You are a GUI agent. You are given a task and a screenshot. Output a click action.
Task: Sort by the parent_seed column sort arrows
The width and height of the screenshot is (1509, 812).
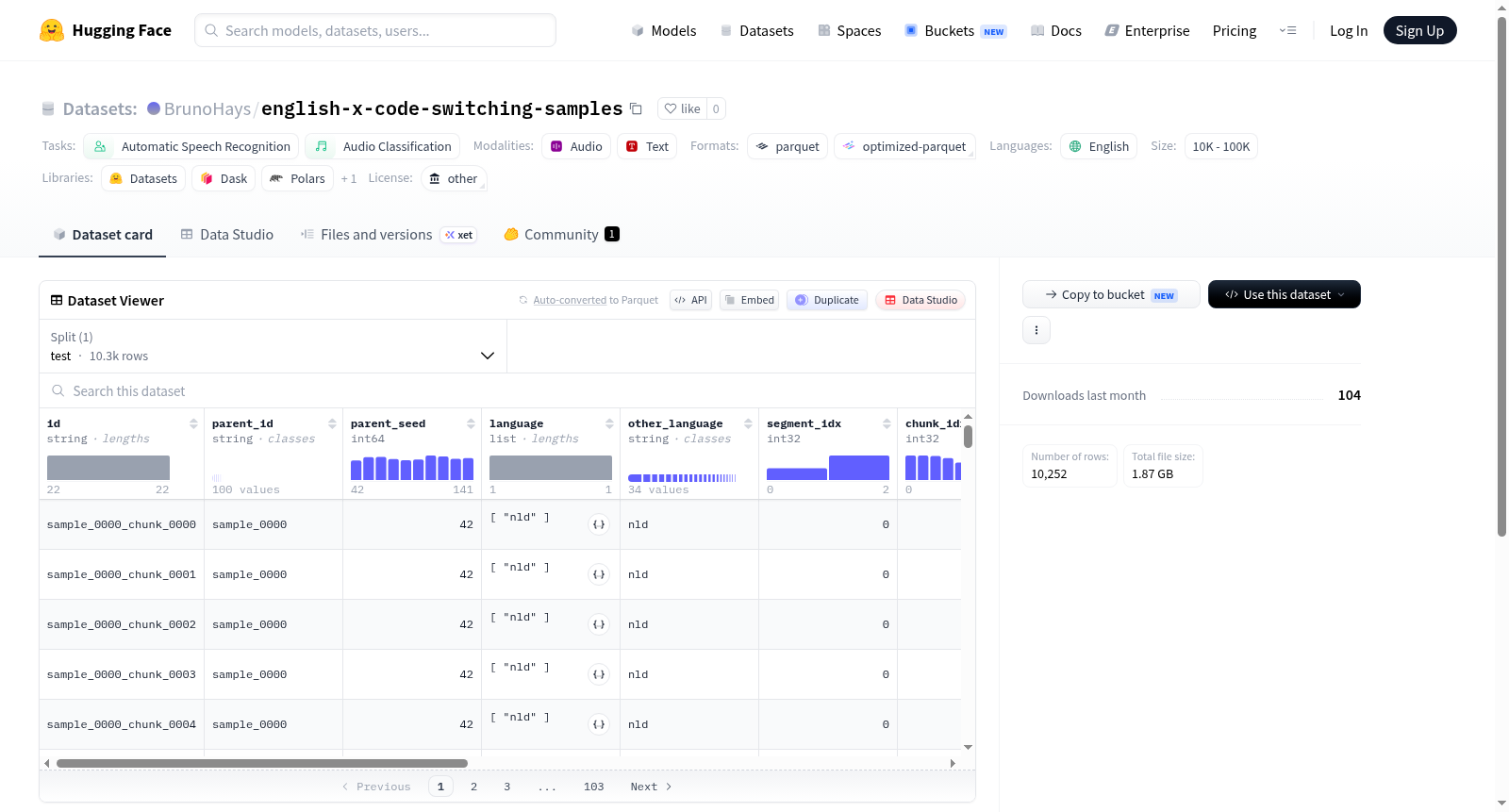471,423
